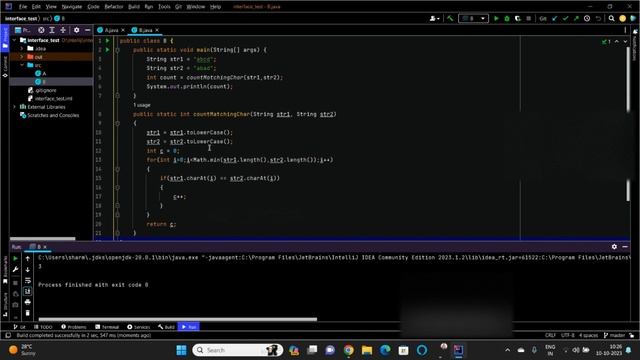Open the Git tool window button

pos(19,327)
